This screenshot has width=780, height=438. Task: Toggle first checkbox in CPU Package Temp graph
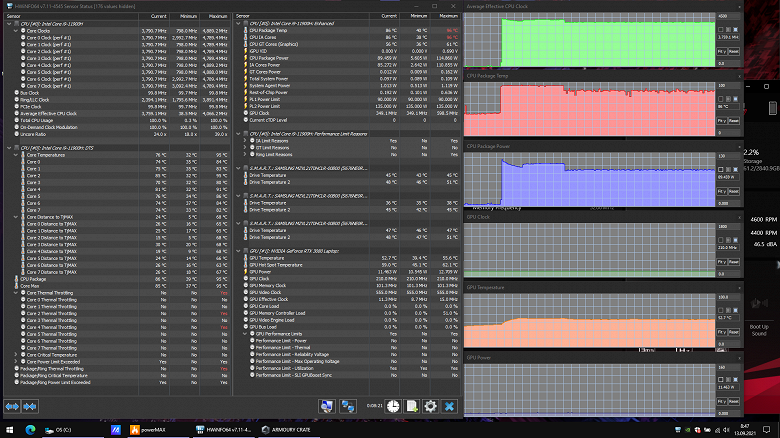click(721, 99)
